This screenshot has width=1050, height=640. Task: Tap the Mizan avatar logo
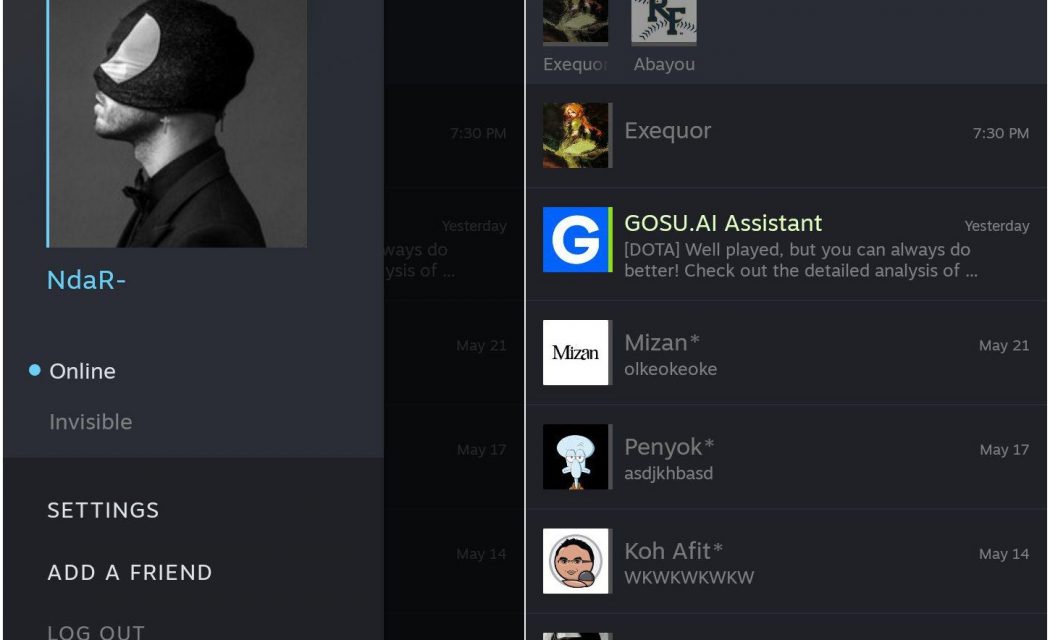click(575, 352)
